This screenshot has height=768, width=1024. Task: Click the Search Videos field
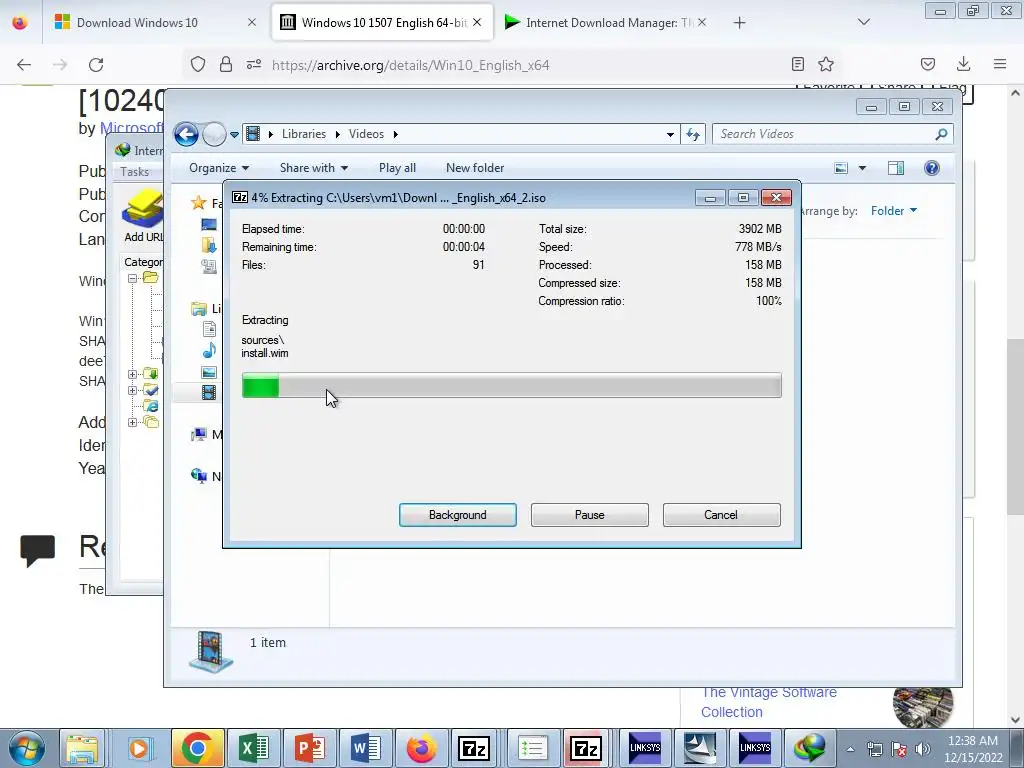(832, 134)
